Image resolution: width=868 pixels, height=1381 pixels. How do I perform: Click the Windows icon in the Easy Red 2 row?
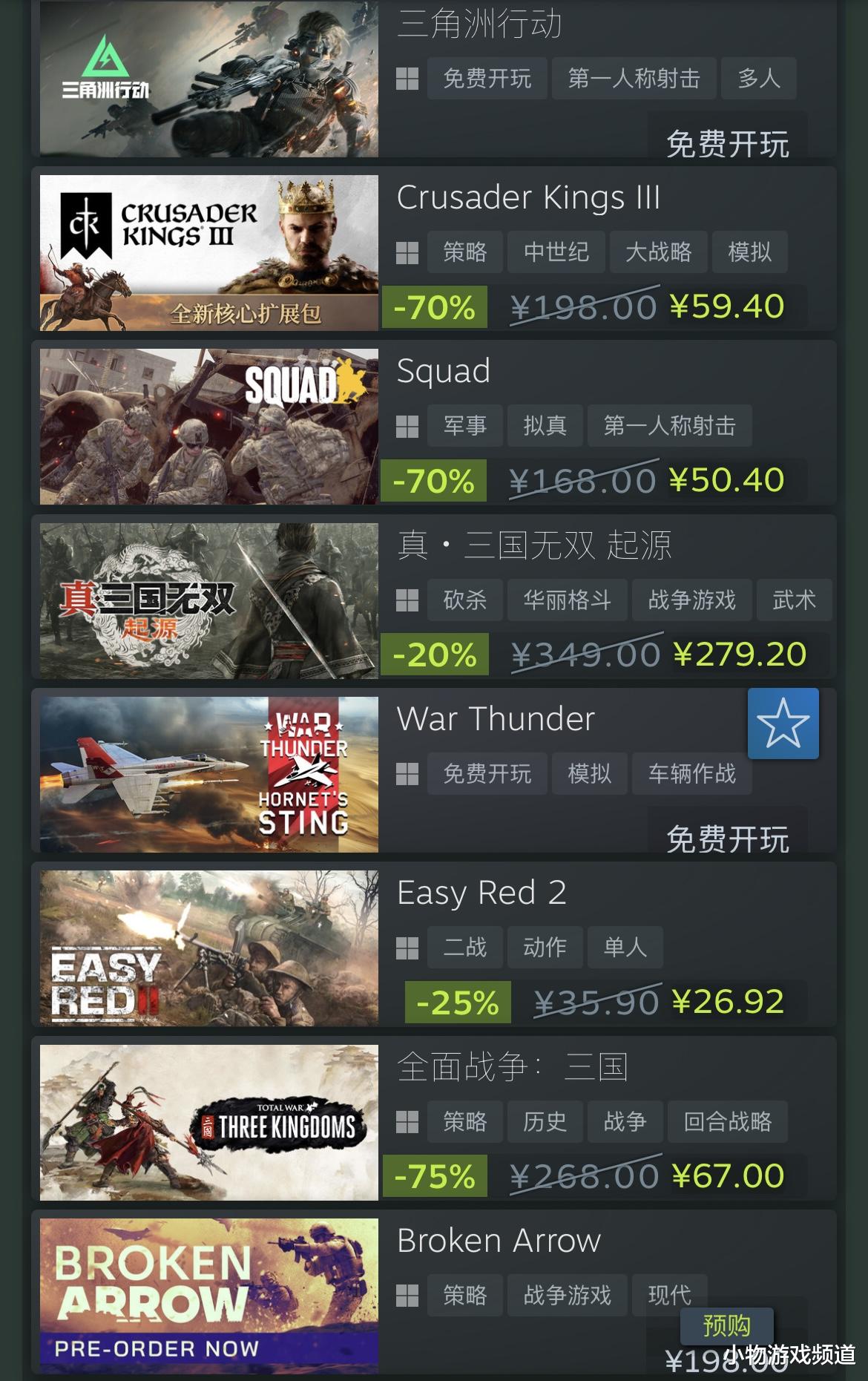(407, 948)
